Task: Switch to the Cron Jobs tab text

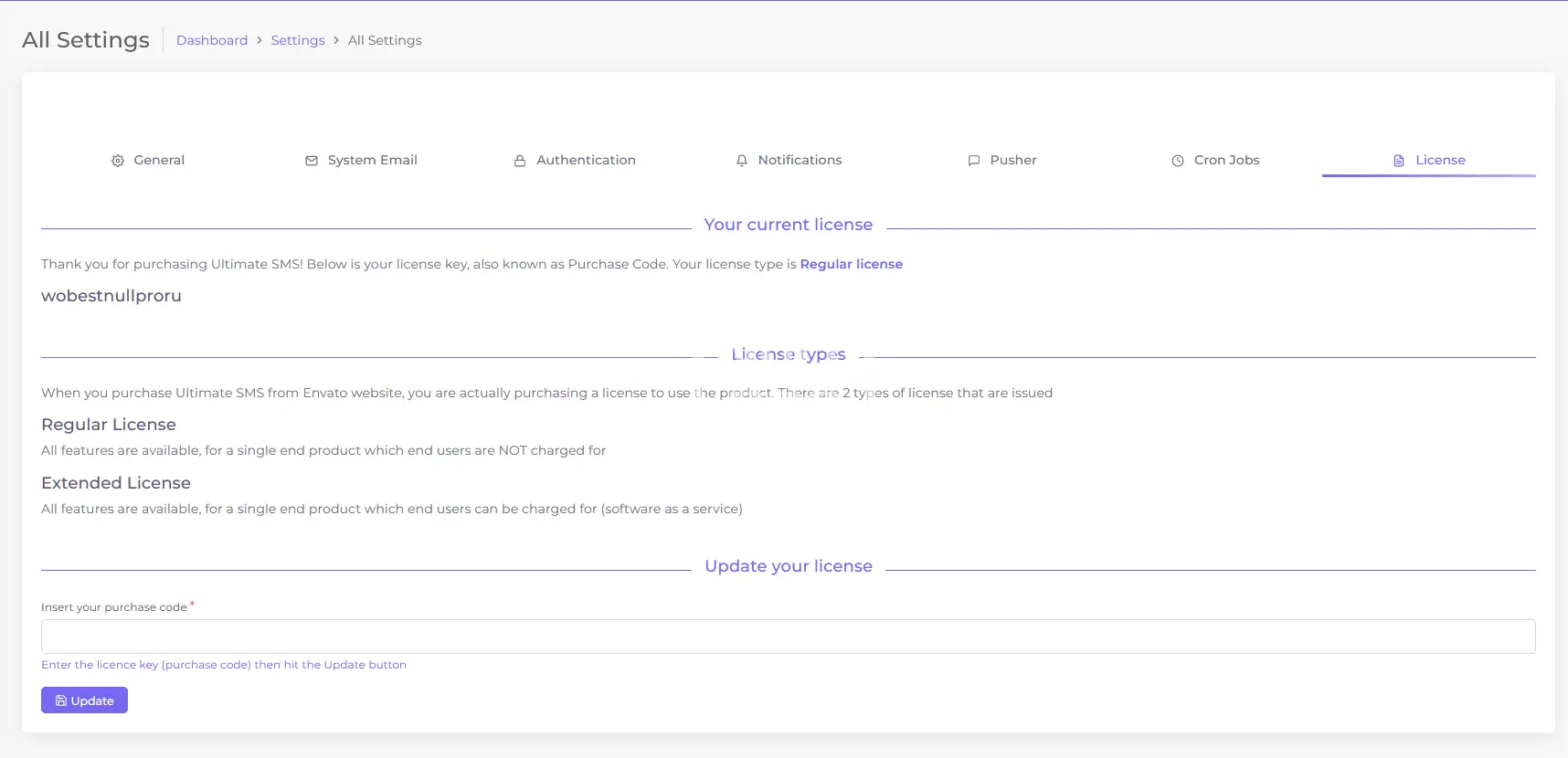Action: point(1226,160)
